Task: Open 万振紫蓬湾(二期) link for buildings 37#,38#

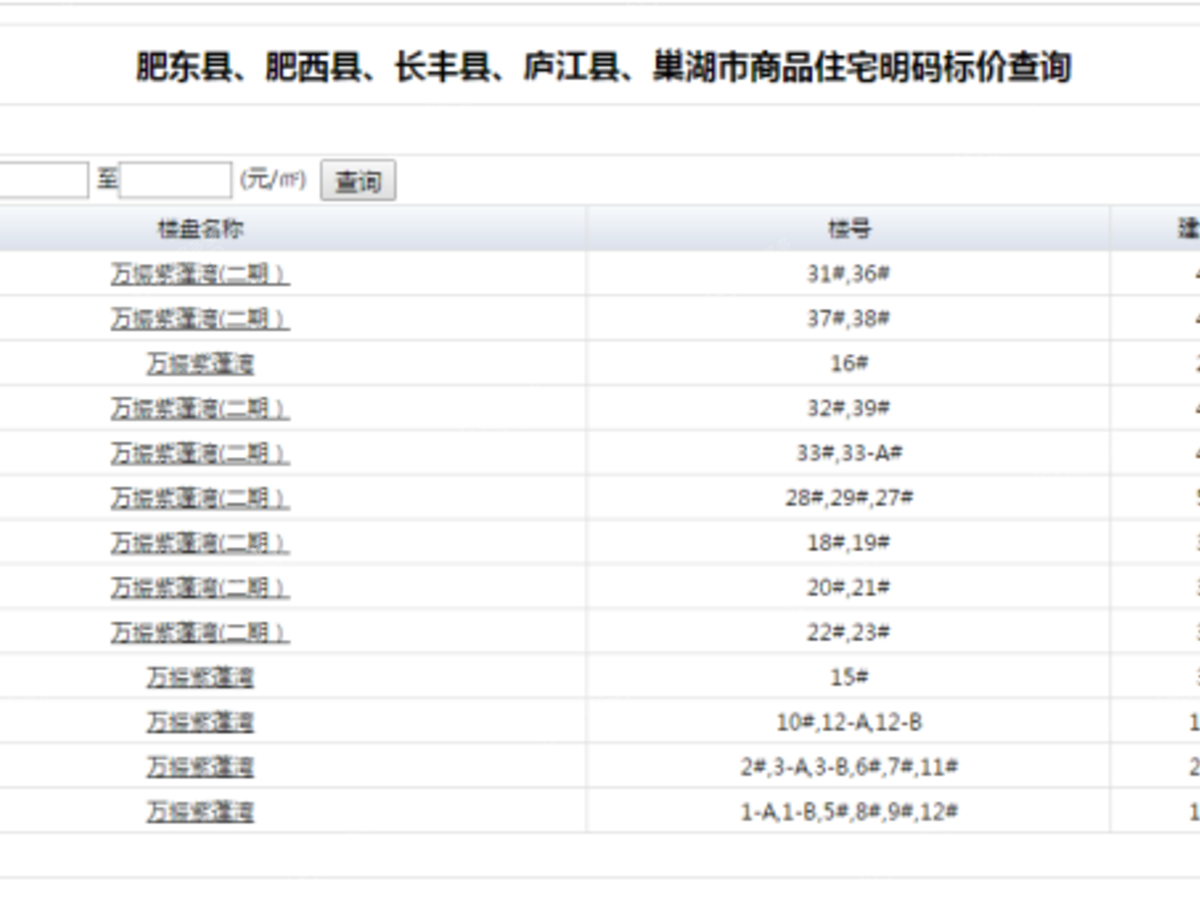Action: (x=200, y=319)
